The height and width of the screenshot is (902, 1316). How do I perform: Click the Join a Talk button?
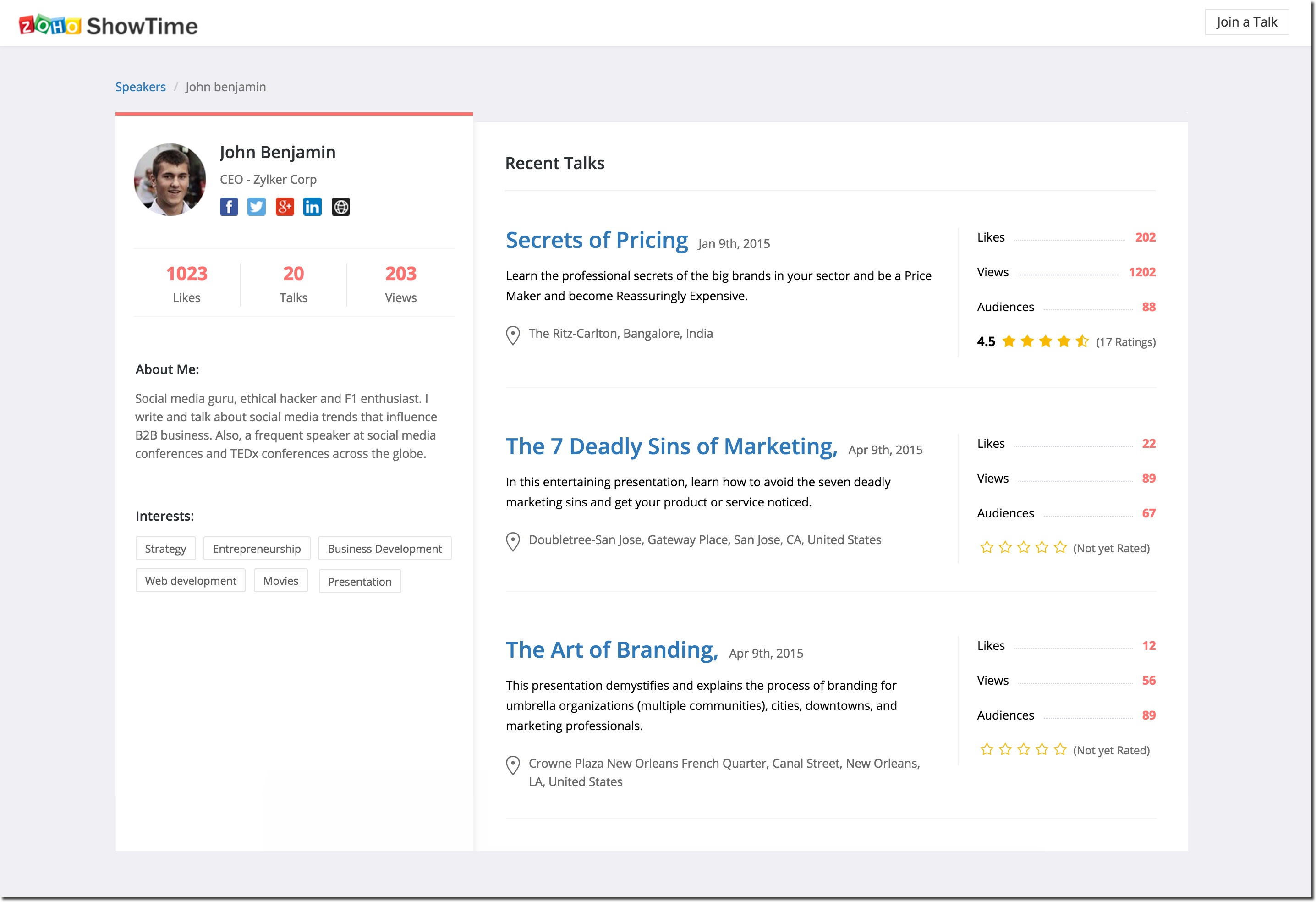[x=1246, y=22]
